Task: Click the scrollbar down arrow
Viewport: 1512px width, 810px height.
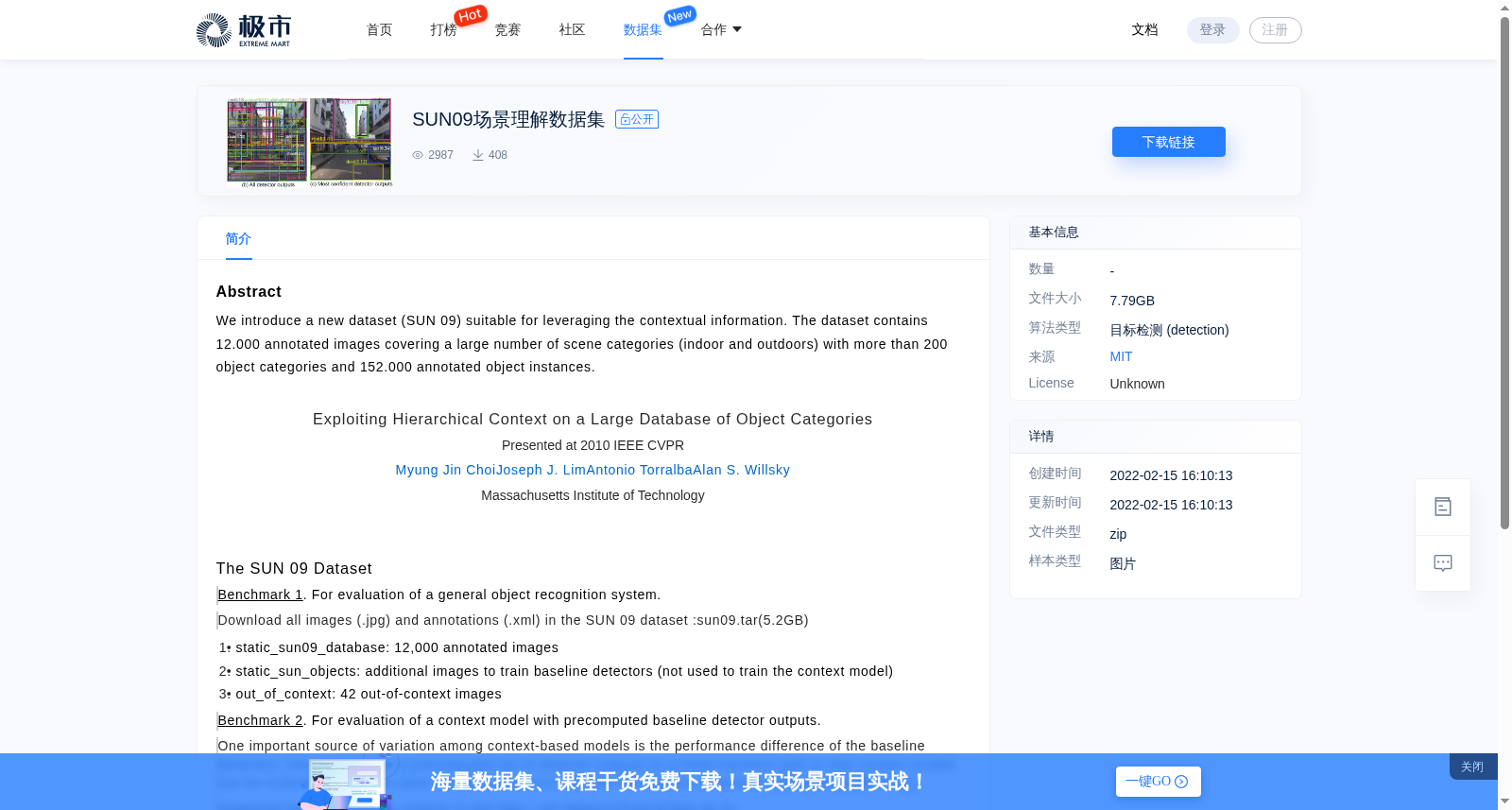Action: (1505, 801)
